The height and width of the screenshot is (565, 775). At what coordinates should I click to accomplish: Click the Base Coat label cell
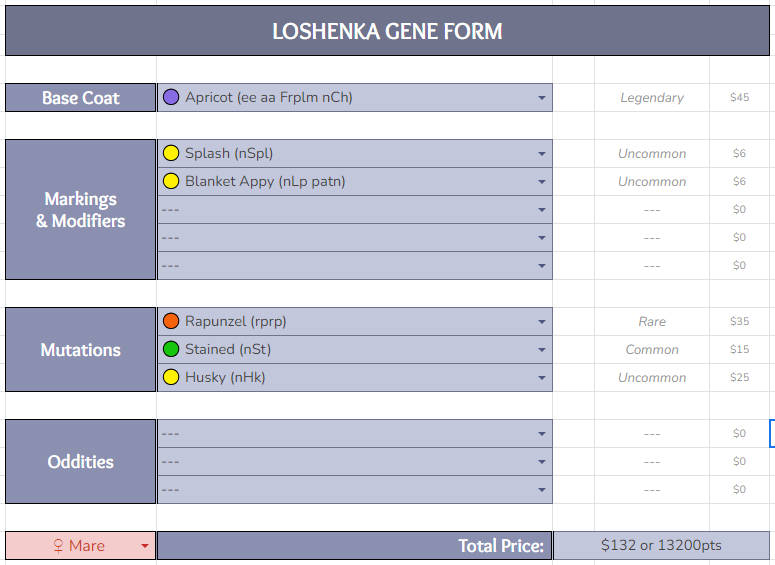pos(80,98)
